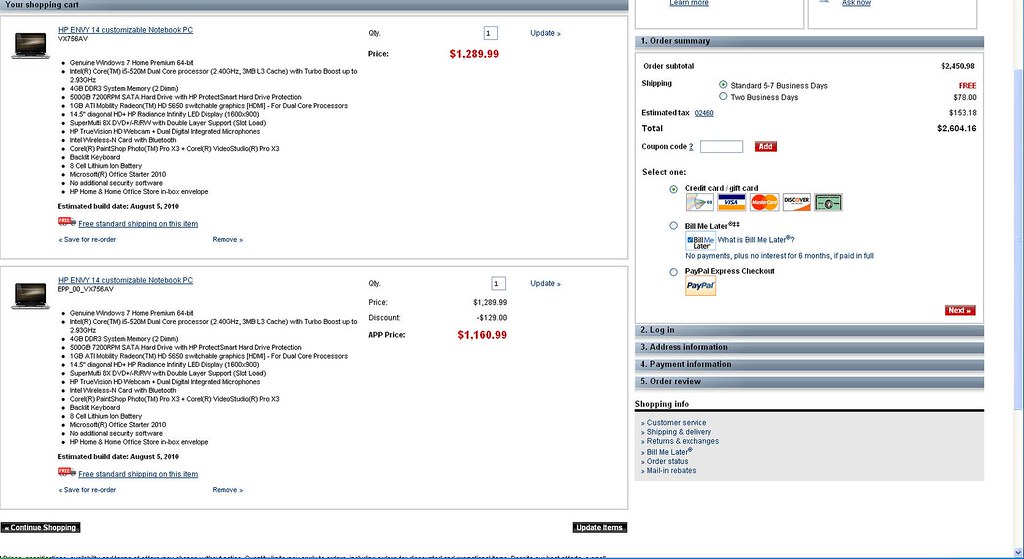
Task: Select Standard 5-7 Business Days shipping
Action: point(723,85)
